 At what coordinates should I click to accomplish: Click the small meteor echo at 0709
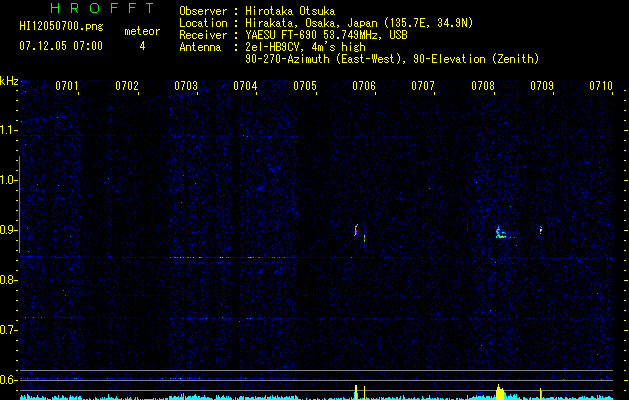541,230
